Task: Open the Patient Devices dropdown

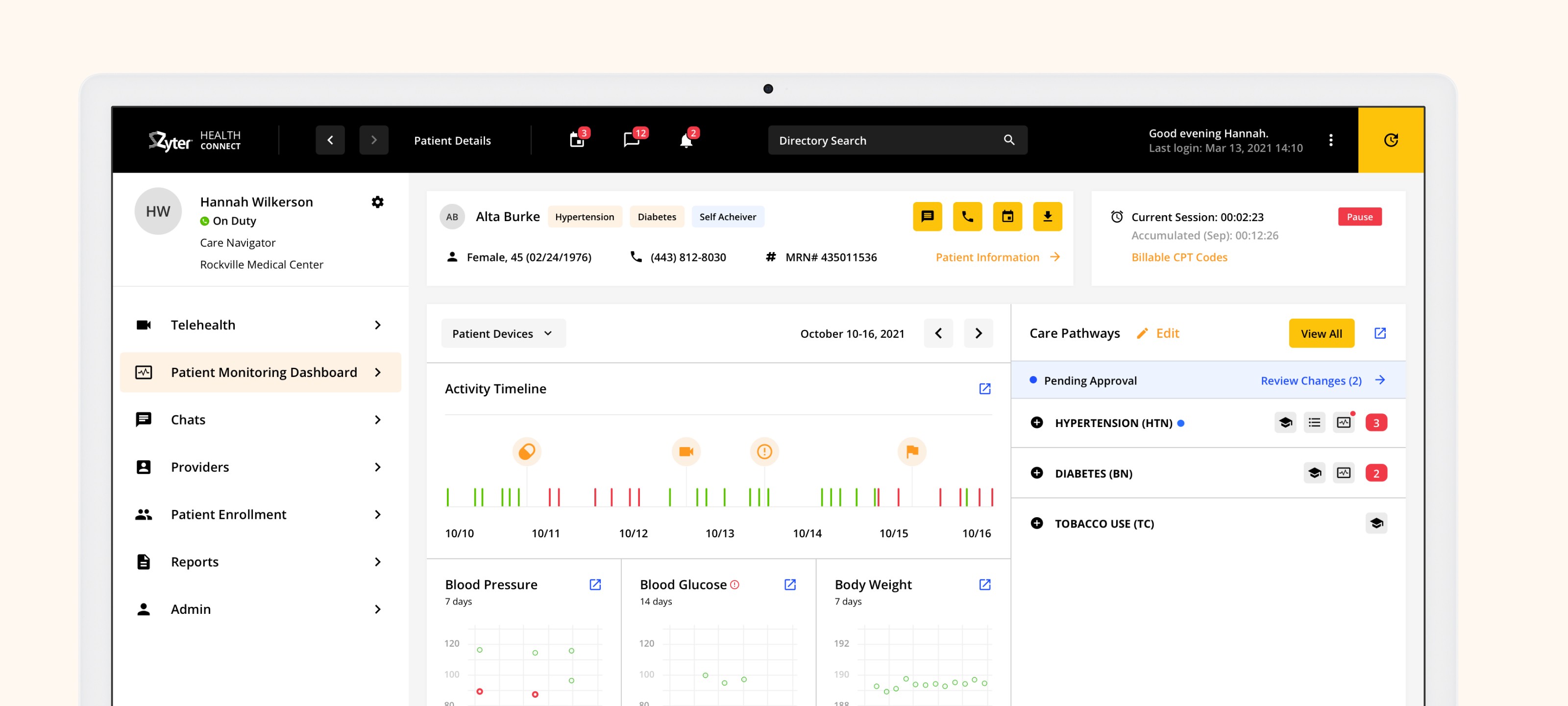Action: click(x=503, y=333)
